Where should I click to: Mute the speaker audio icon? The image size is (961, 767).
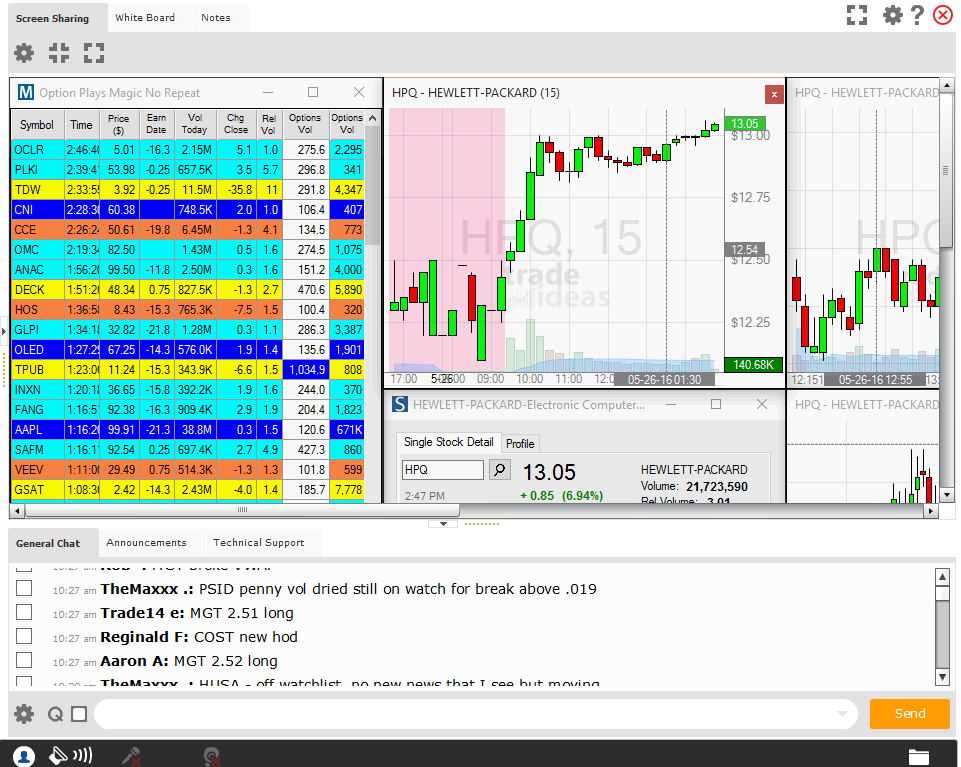[x=70, y=755]
